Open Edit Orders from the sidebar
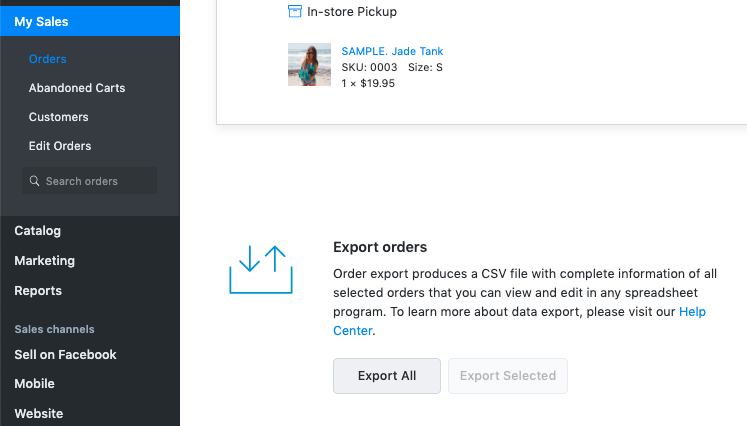Image resolution: width=747 pixels, height=426 pixels. pyautogui.click(x=60, y=146)
